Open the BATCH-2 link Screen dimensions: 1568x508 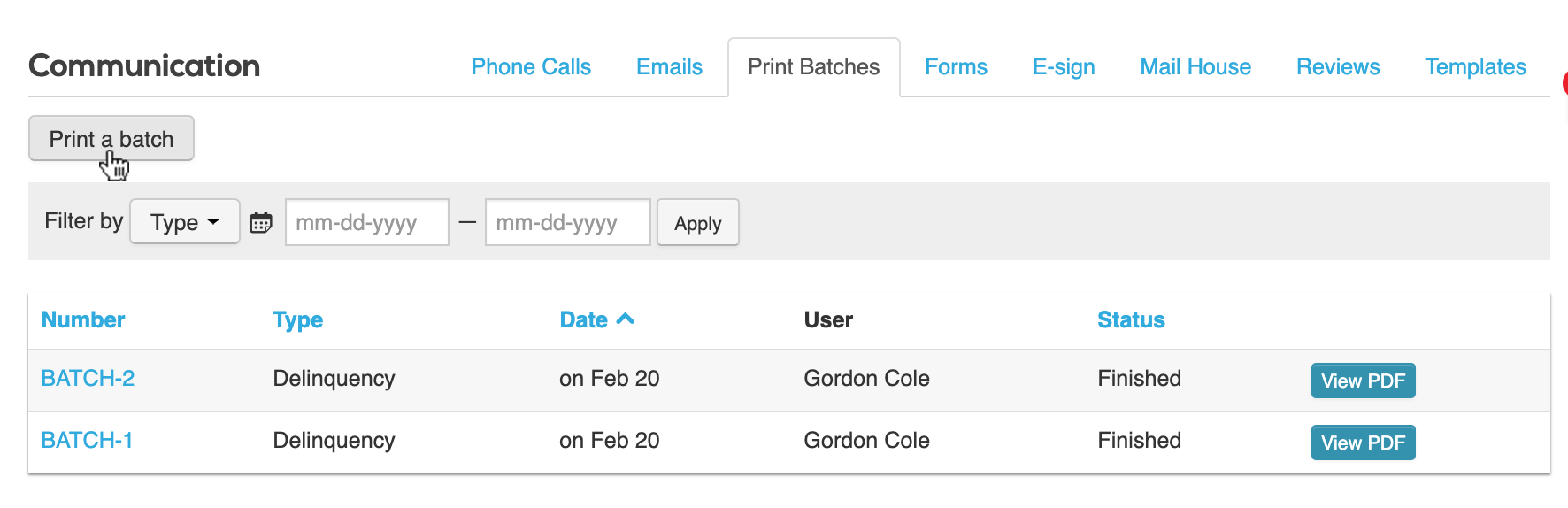tap(88, 379)
